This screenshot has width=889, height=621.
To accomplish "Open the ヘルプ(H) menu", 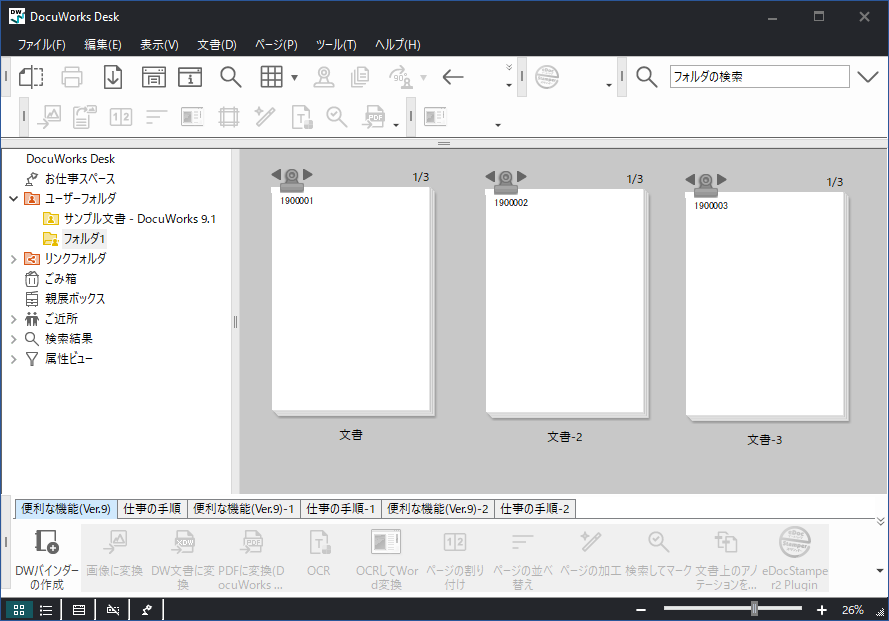I will coord(398,44).
